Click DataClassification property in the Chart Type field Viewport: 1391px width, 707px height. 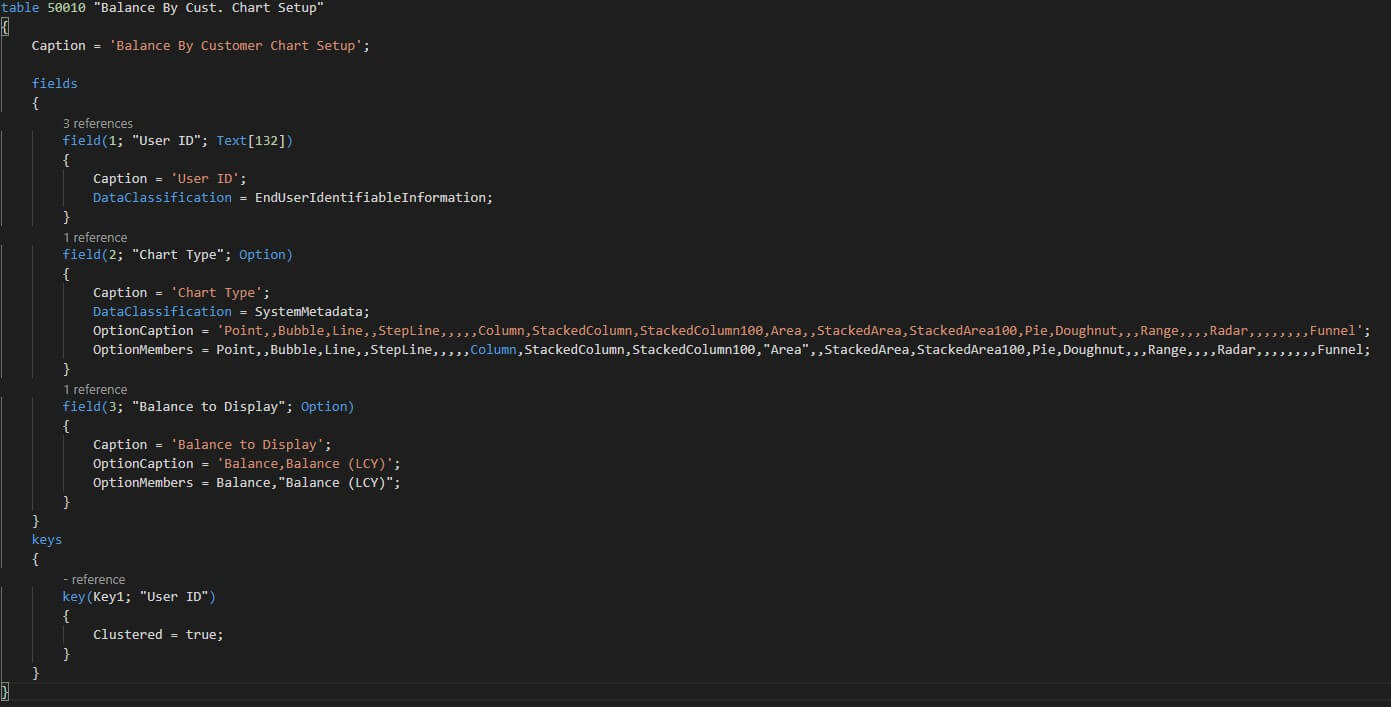tap(163, 312)
